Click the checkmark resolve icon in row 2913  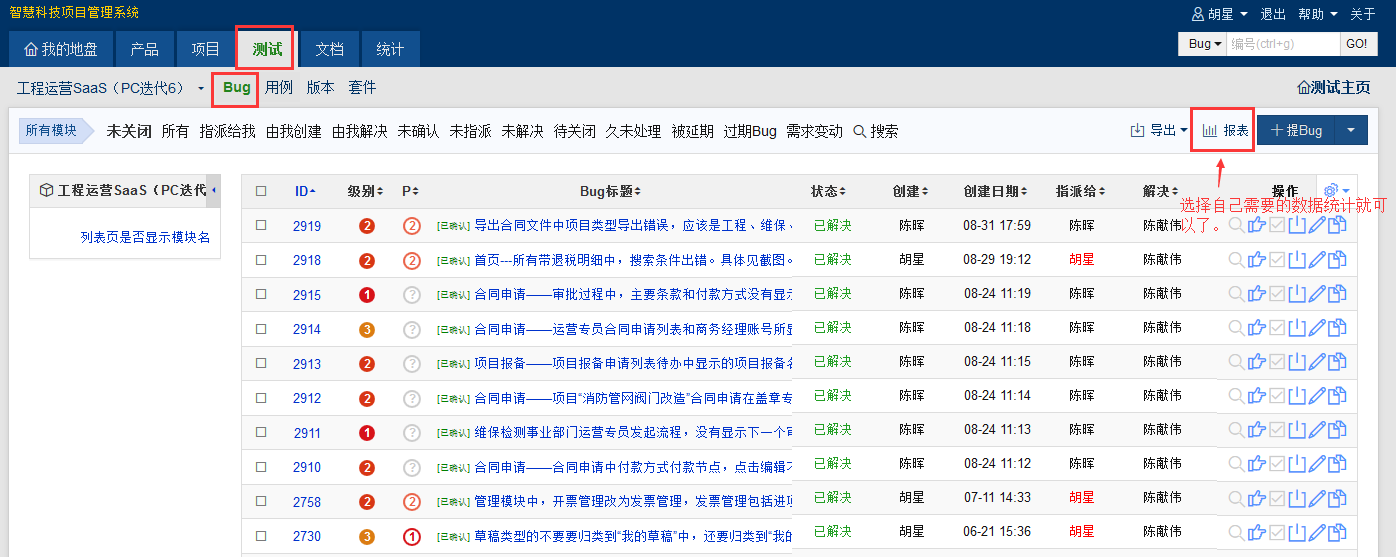click(x=1277, y=363)
